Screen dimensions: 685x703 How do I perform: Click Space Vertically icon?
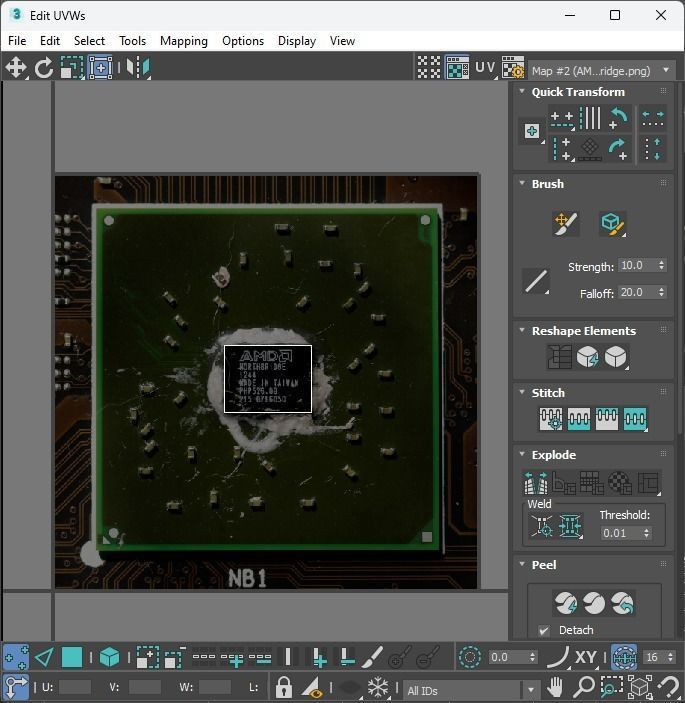pyautogui.click(x=653, y=149)
